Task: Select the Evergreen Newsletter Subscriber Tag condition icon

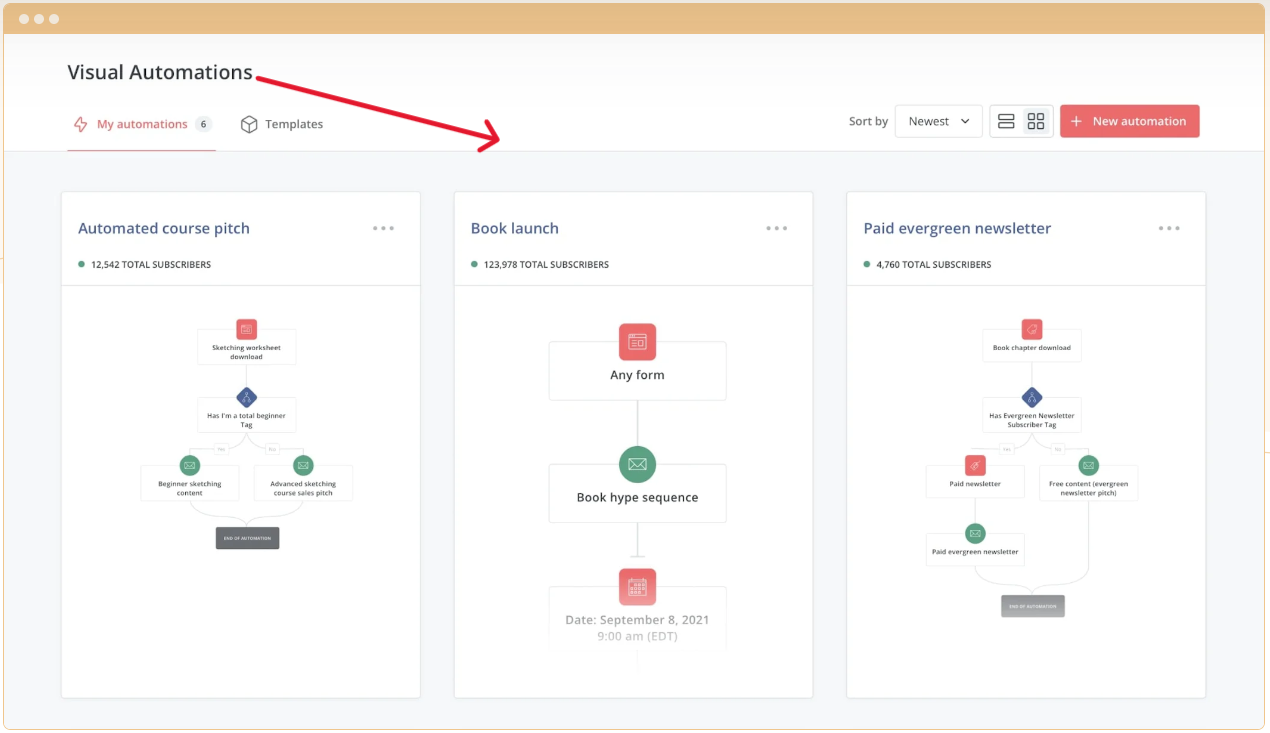Action: point(1032,398)
